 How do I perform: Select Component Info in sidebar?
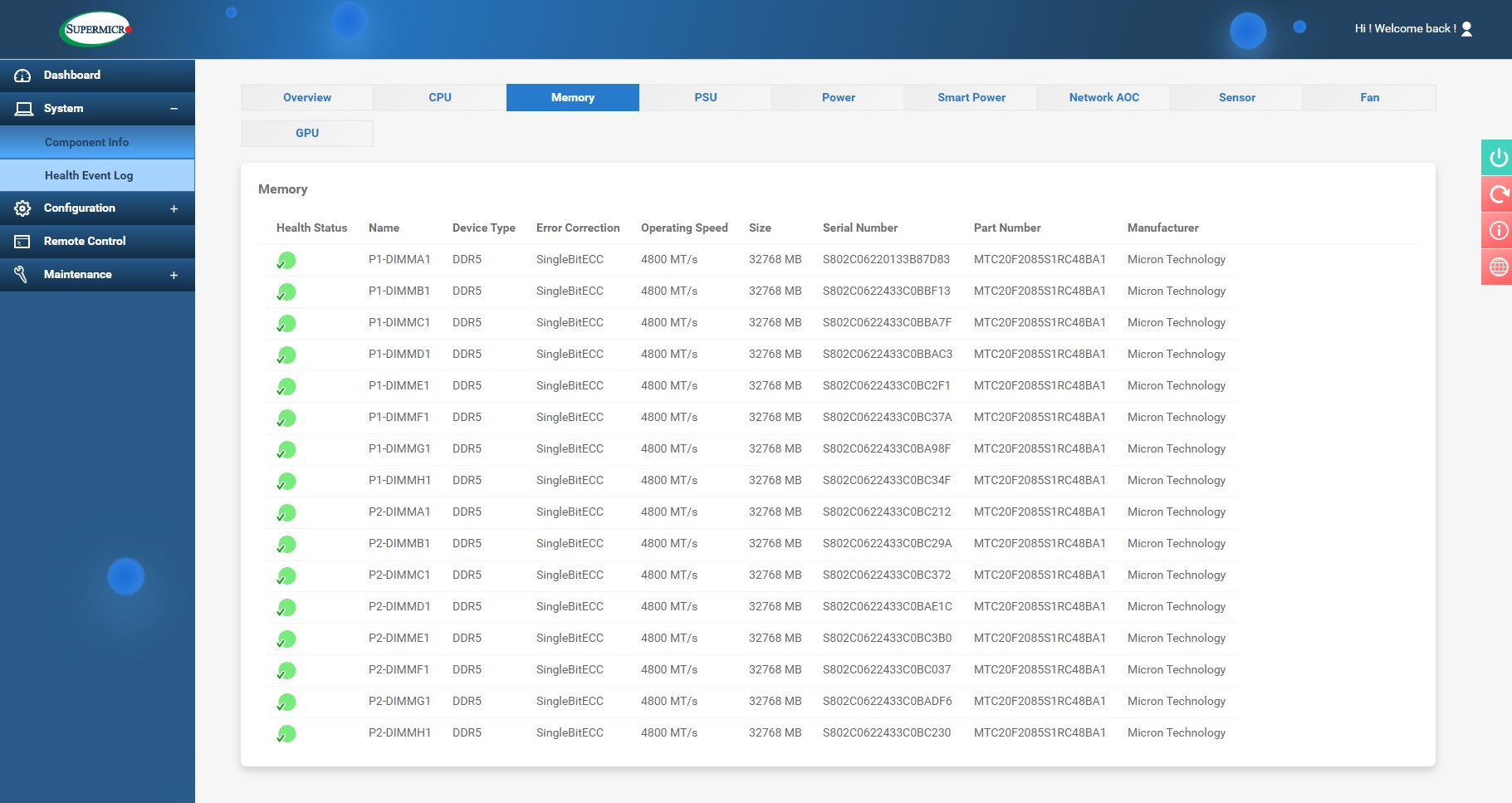coord(87,142)
